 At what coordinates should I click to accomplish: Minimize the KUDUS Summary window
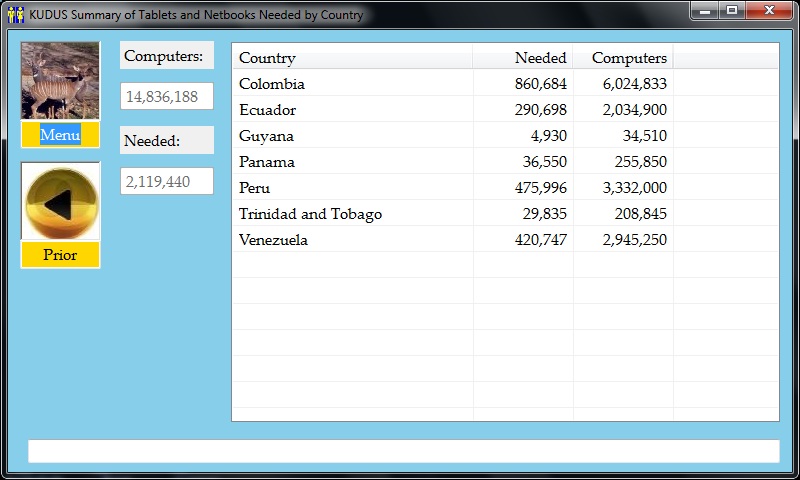705,11
